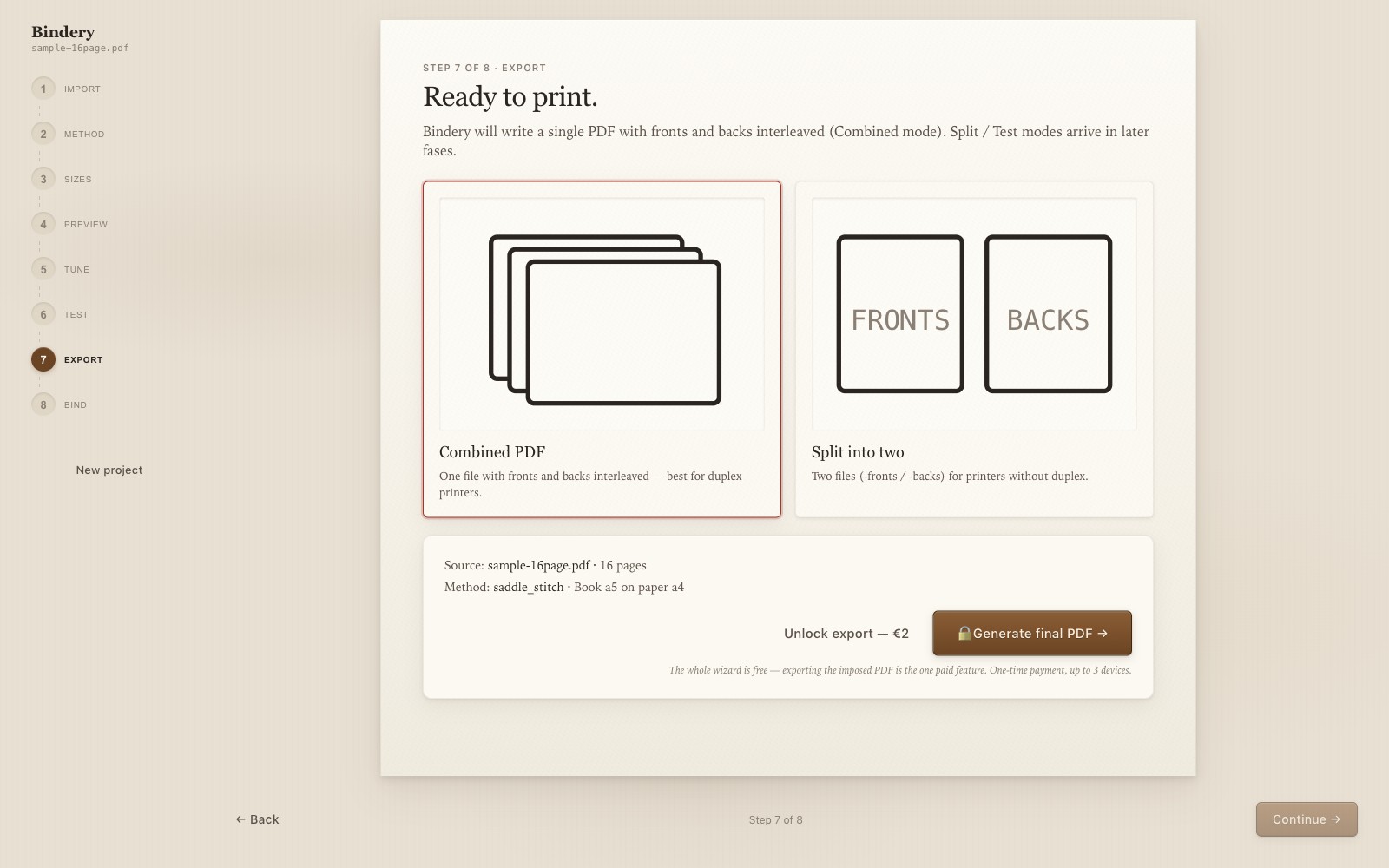Go to step 1 Import circle
Image resolution: width=1389 pixels, height=868 pixels.
point(43,89)
